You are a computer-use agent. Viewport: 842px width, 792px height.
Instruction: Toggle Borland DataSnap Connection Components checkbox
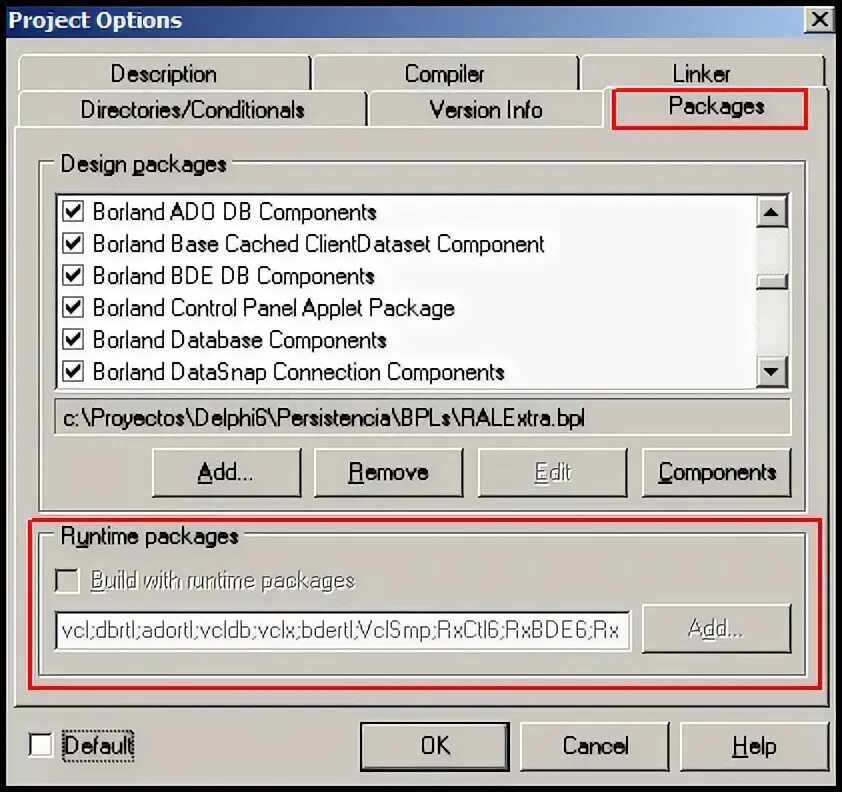(x=73, y=372)
